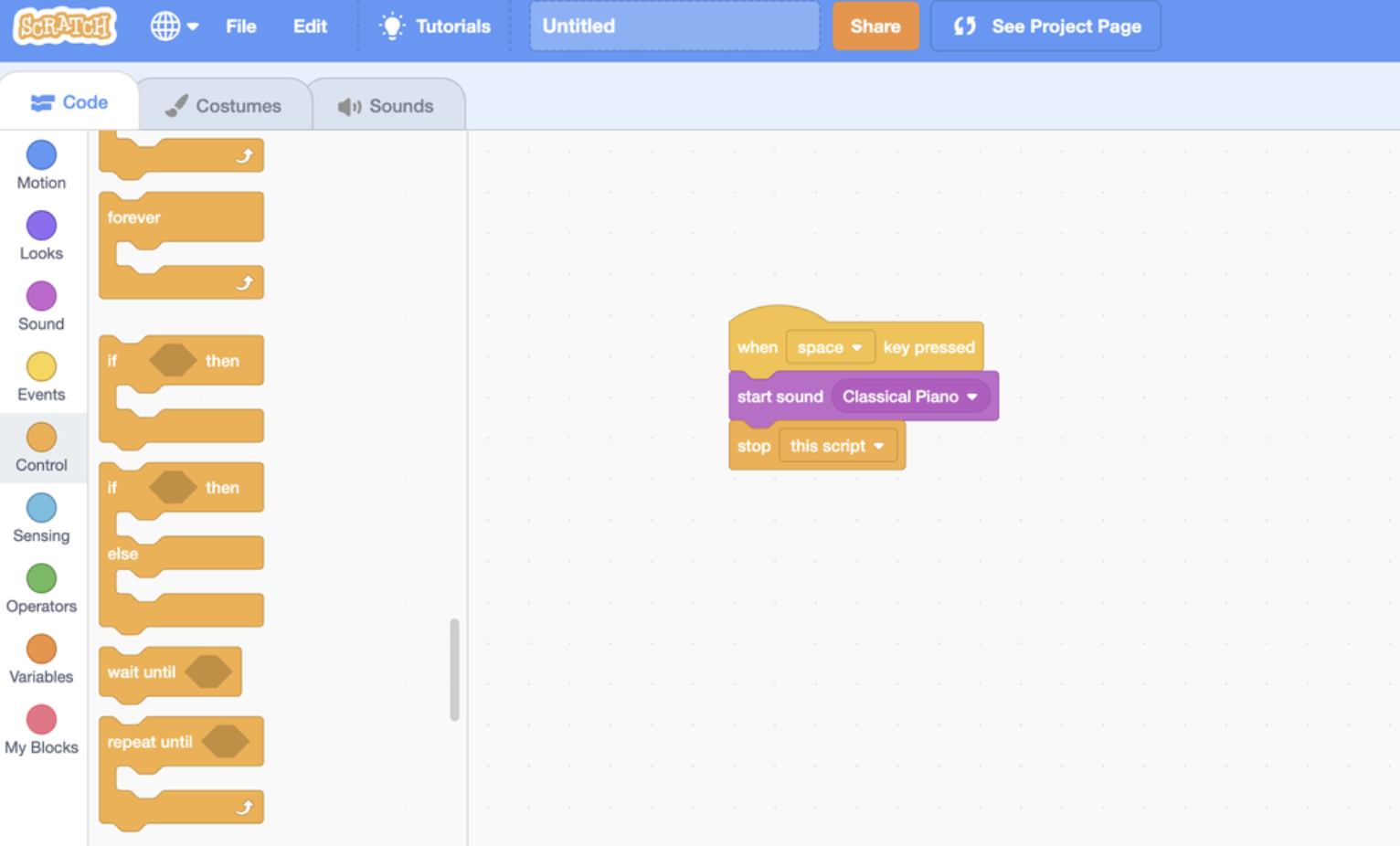
Task: Click the Share button
Action: (875, 26)
